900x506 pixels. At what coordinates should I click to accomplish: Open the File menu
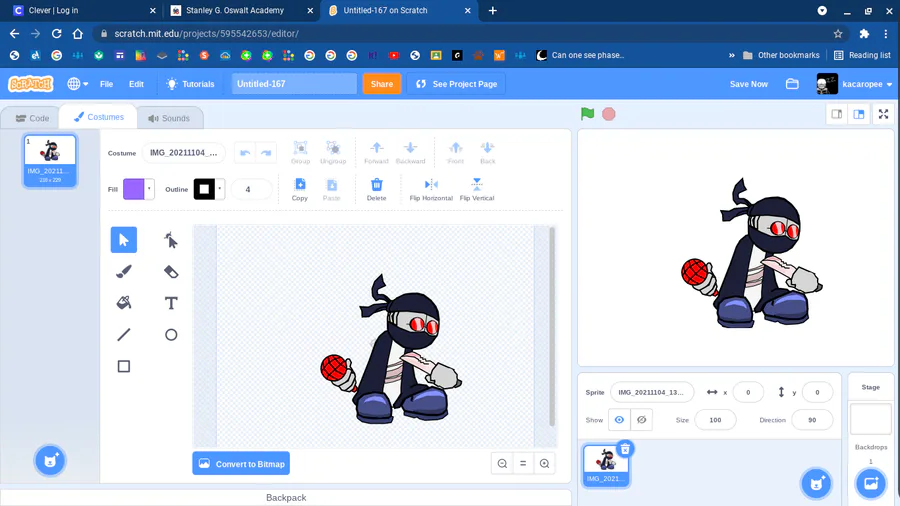pos(106,84)
